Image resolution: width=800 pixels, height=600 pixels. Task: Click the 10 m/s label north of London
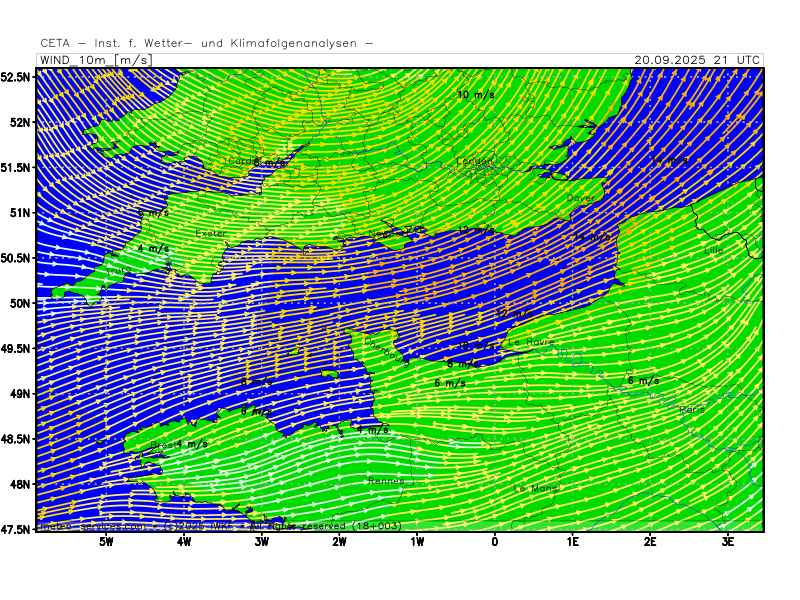tap(476, 95)
